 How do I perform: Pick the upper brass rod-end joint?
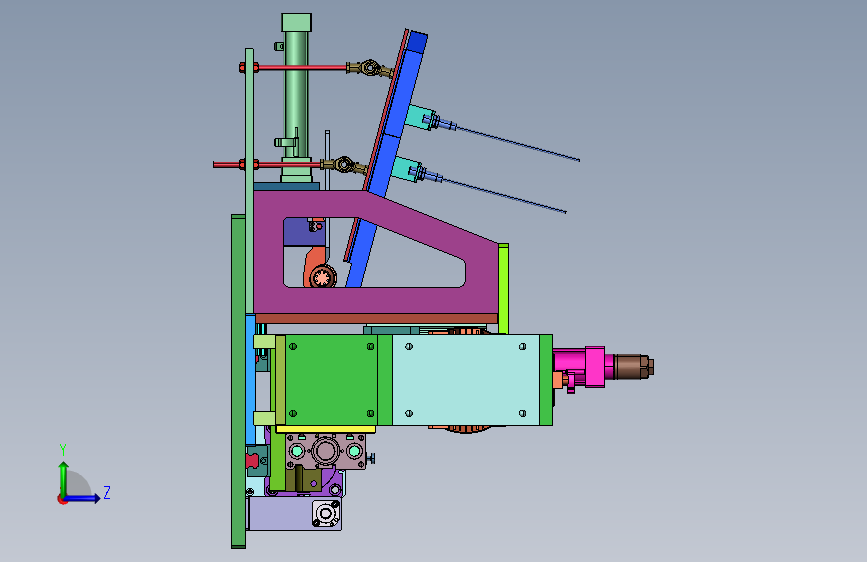(x=369, y=68)
